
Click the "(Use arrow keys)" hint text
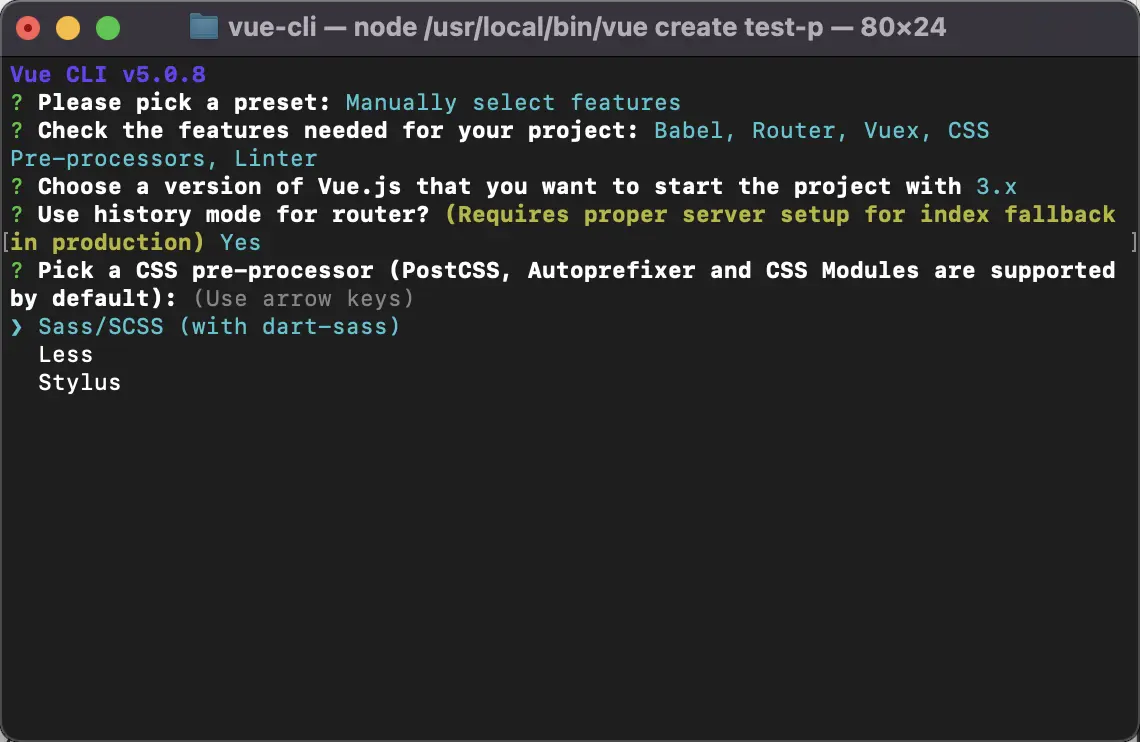point(303,299)
